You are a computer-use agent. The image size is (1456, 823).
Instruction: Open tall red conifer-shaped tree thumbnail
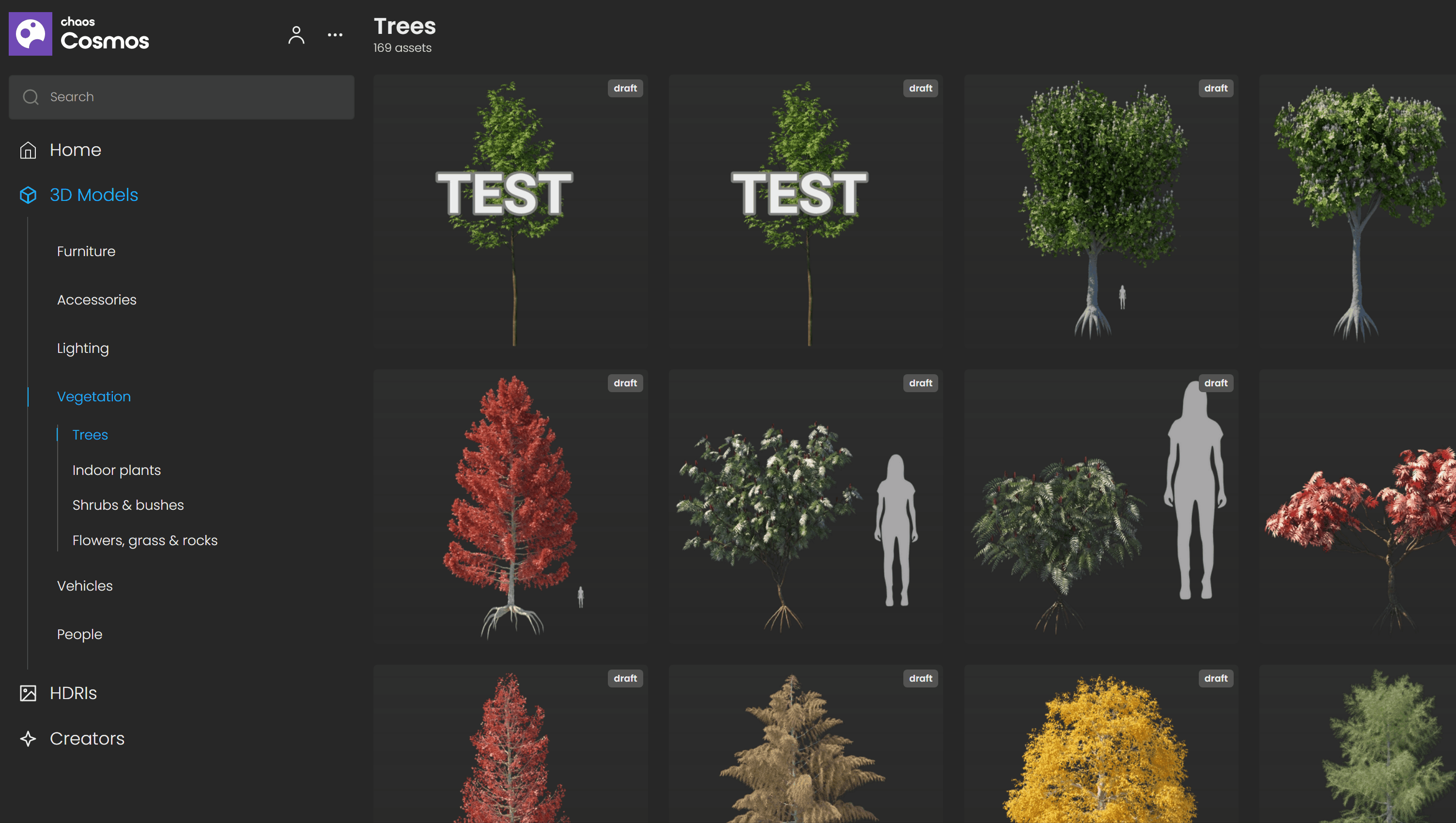pos(511,507)
